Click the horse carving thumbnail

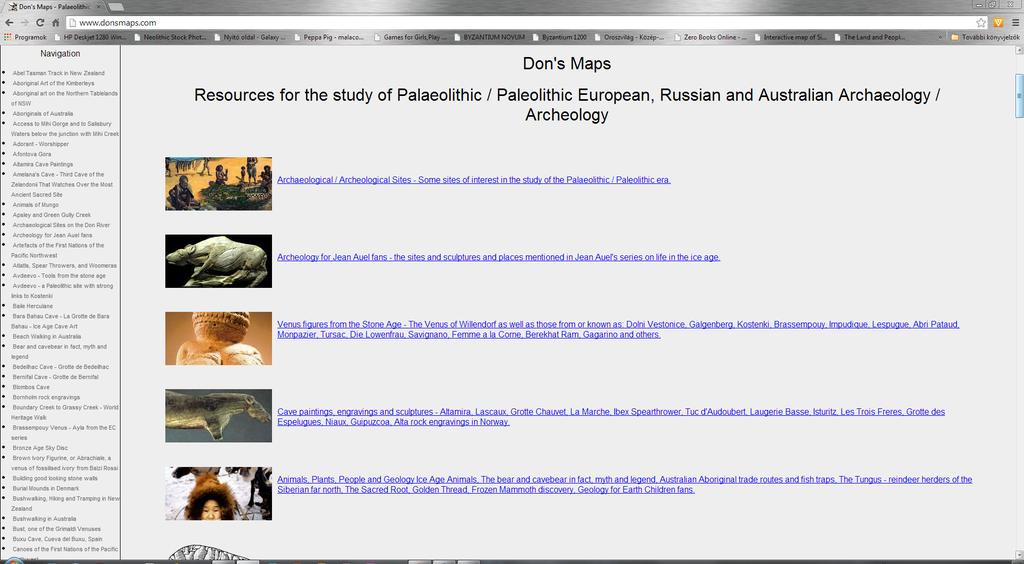coord(218,416)
